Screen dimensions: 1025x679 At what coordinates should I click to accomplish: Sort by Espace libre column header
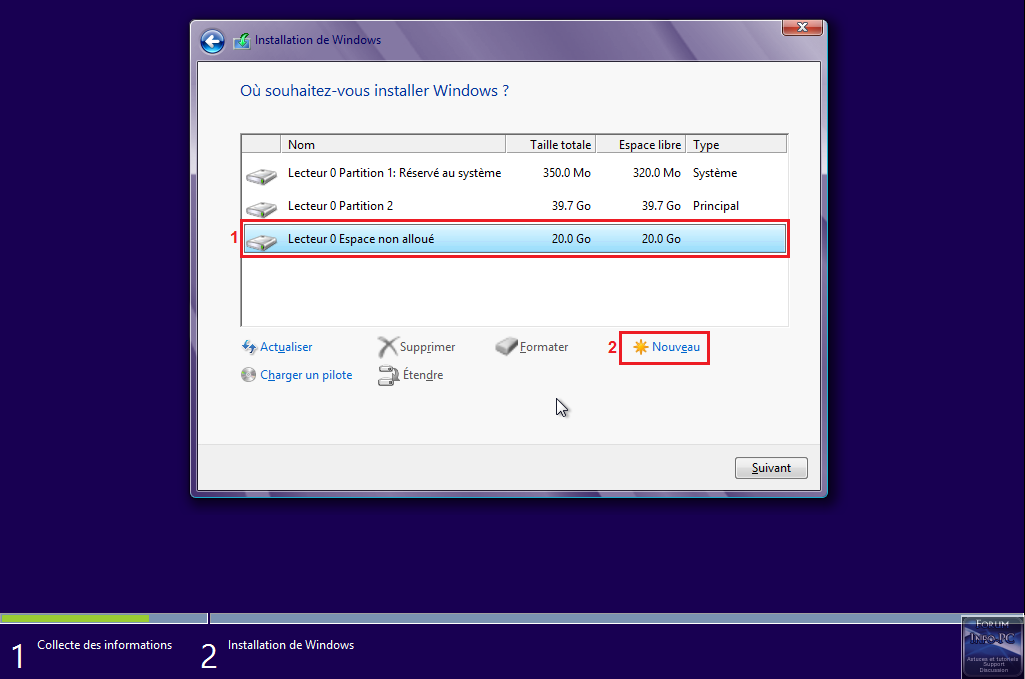click(641, 144)
